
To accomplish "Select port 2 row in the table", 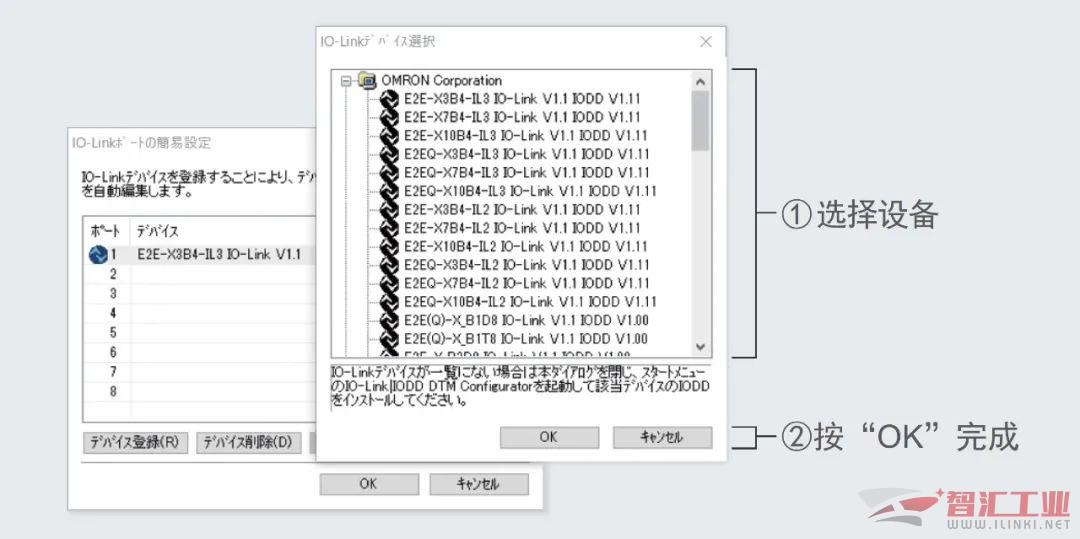I will click(198, 274).
